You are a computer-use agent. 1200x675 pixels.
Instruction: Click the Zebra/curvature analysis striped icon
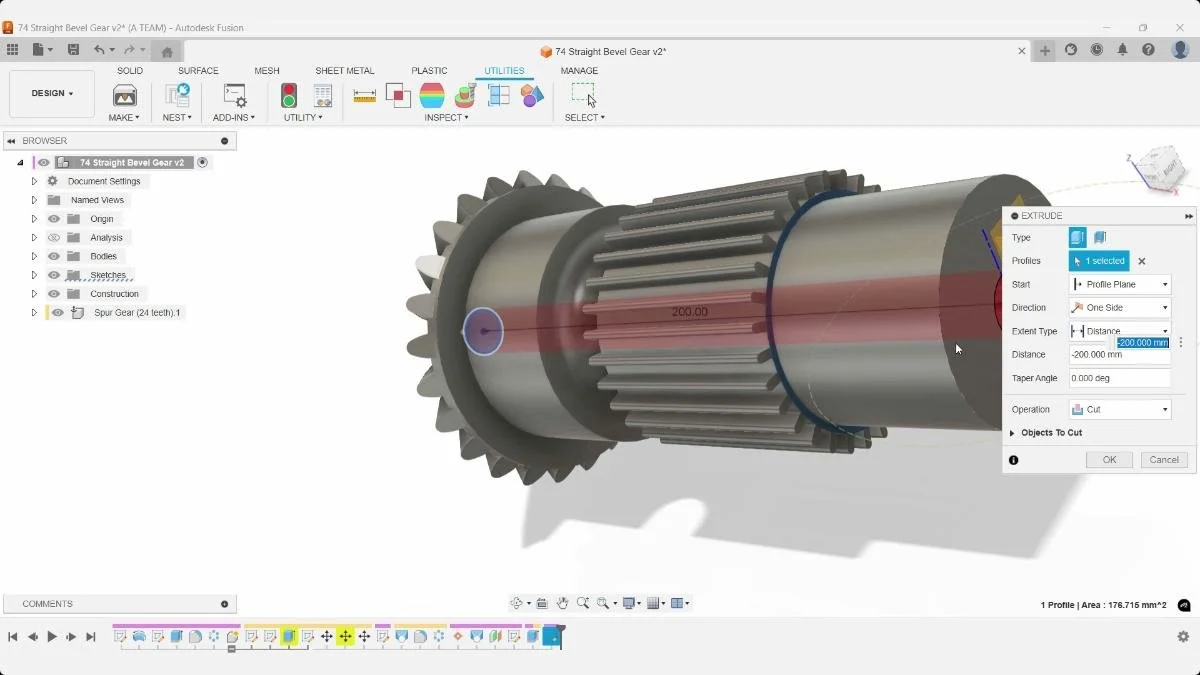click(432, 95)
